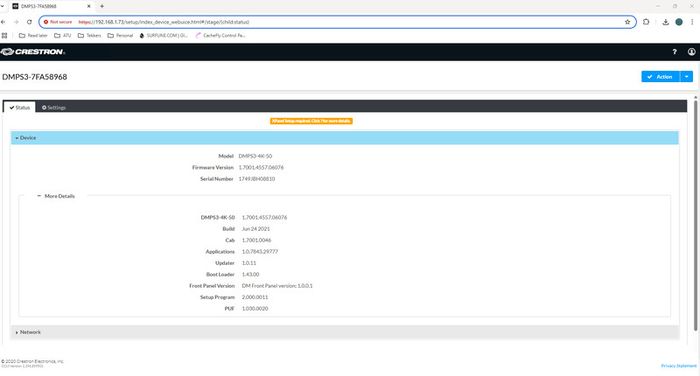The width and height of the screenshot is (700, 376).
Task: Reload the page with browser refresh icon
Action: (29, 22)
